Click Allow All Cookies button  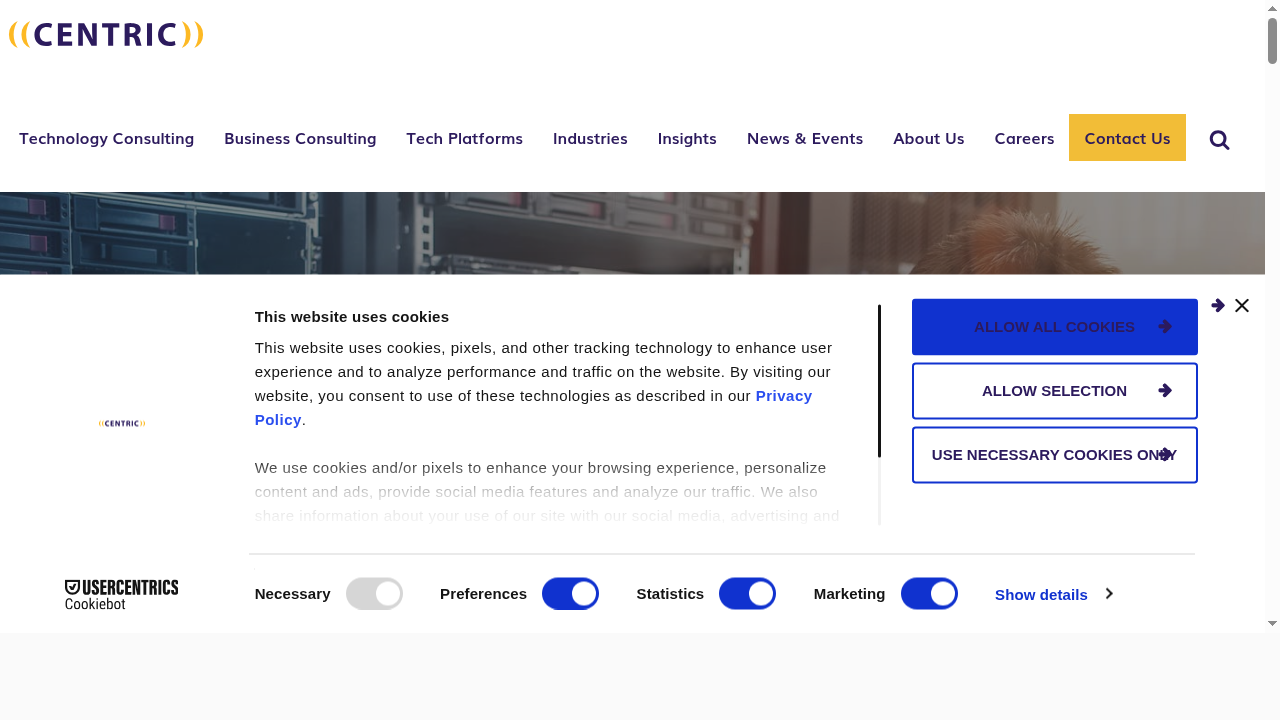click(1055, 327)
